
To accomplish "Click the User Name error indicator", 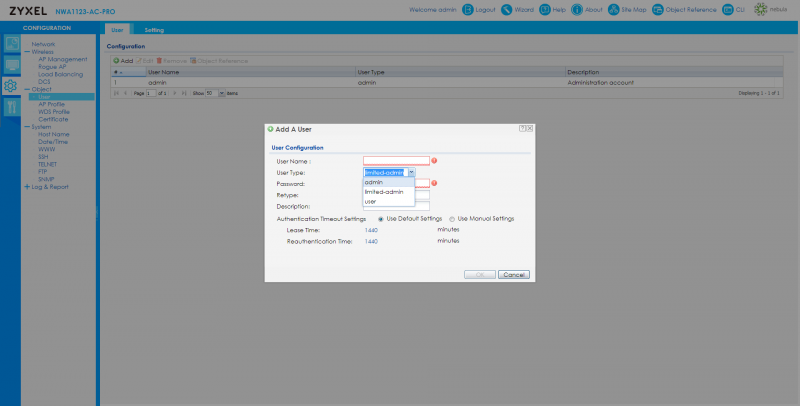I will tap(434, 161).
